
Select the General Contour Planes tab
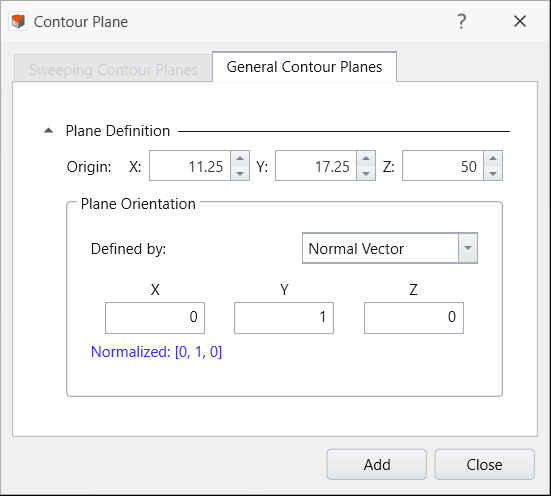[304, 67]
